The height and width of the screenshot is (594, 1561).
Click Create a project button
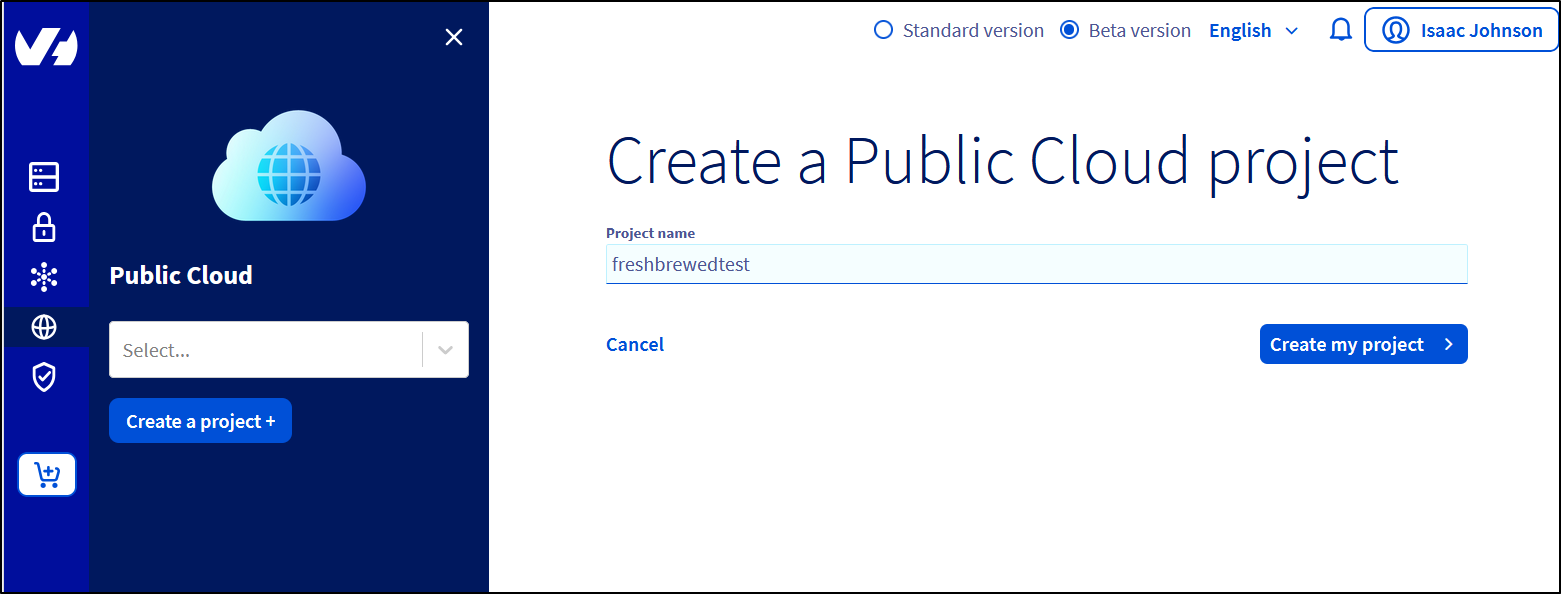[199, 420]
